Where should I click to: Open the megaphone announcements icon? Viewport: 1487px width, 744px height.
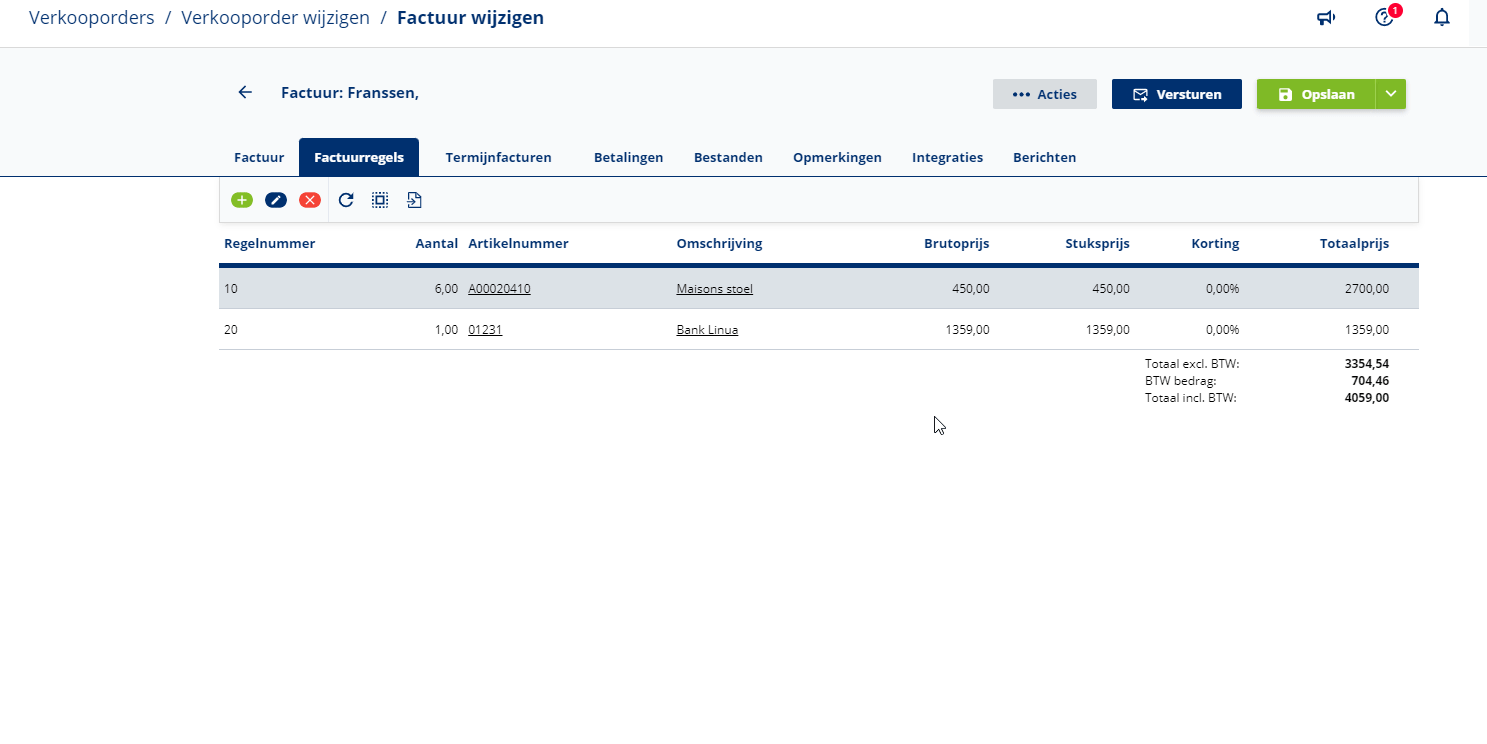point(1326,18)
